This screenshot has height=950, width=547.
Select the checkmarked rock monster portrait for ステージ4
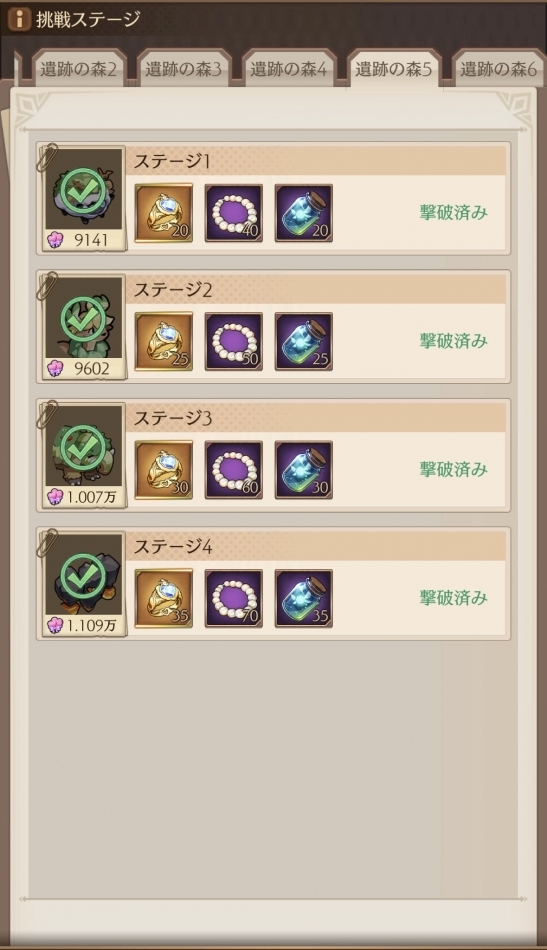pyautogui.click(x=84, y=574)
